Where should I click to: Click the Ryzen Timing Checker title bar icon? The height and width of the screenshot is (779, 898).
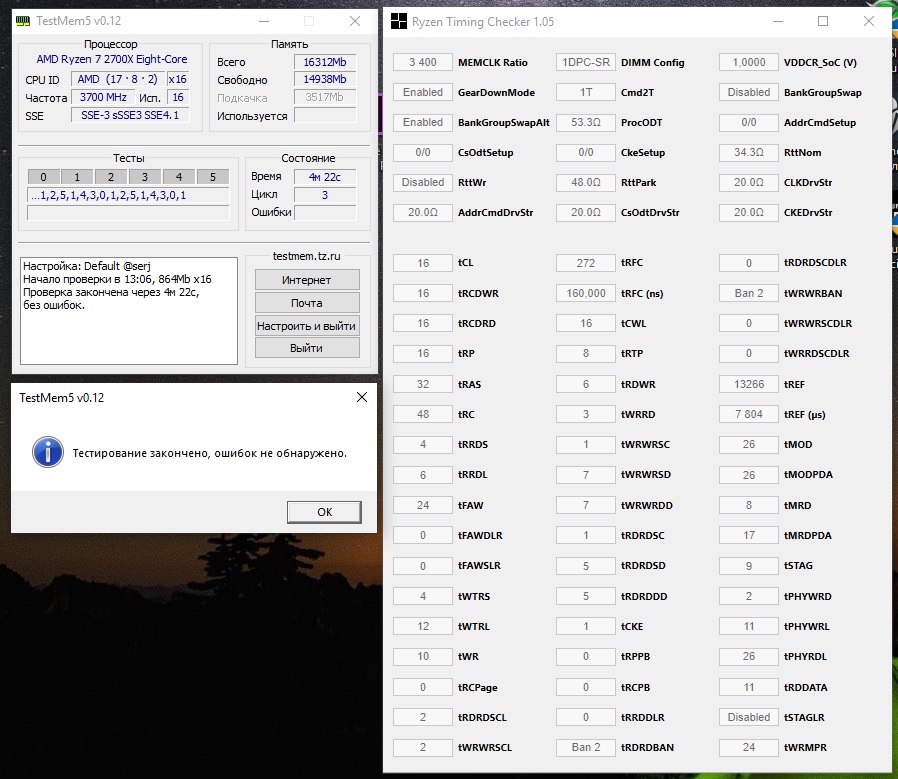(399, 22)
